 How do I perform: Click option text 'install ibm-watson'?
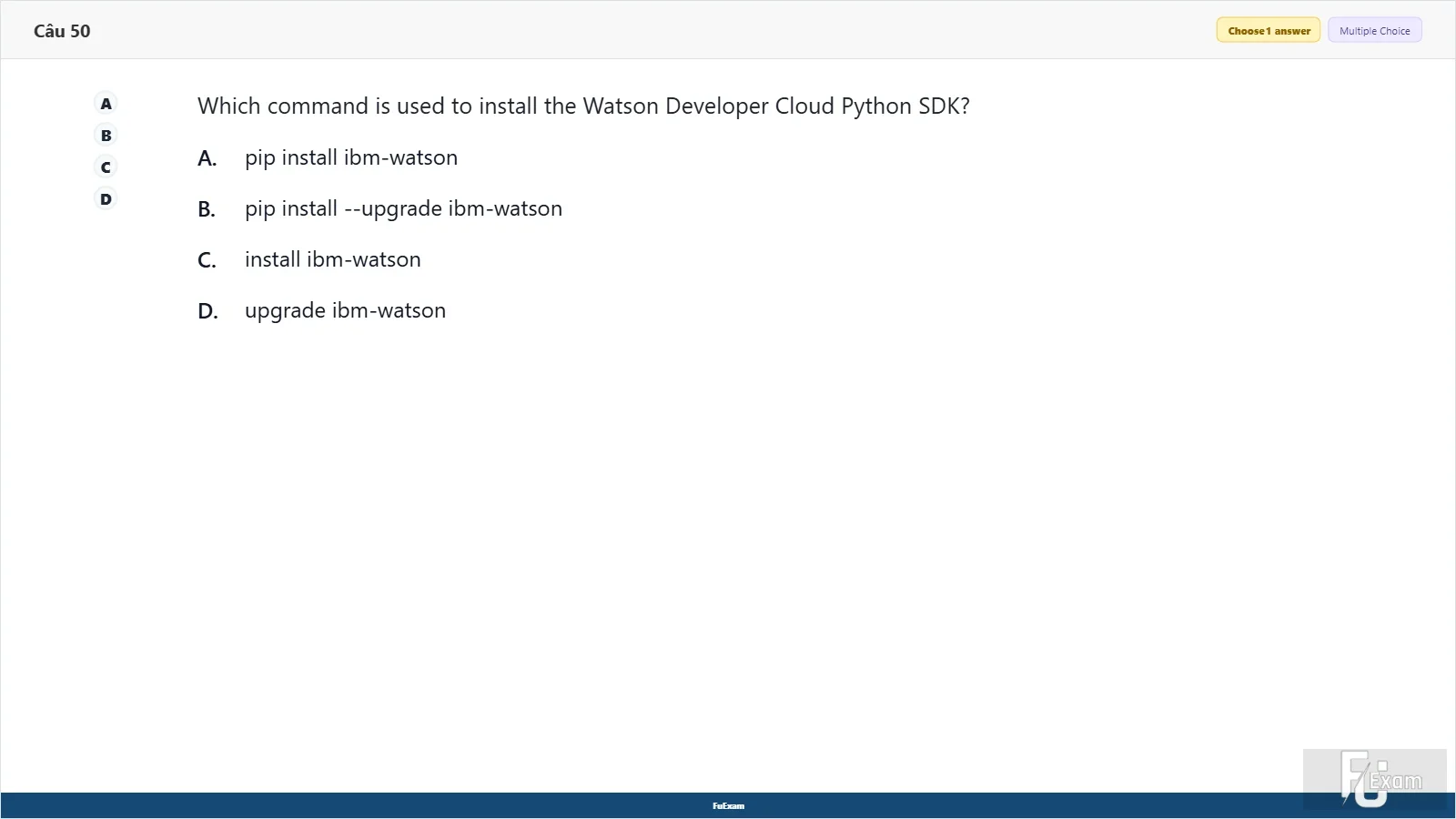click(332, 260)
